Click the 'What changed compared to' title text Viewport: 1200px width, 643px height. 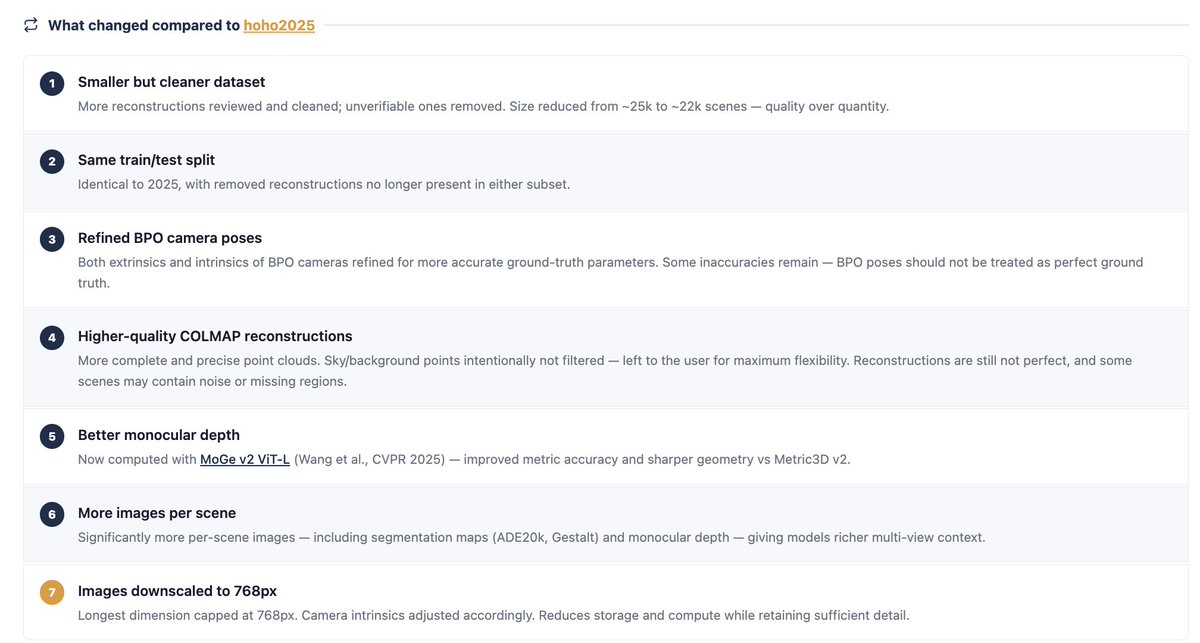tap(144, 25)
